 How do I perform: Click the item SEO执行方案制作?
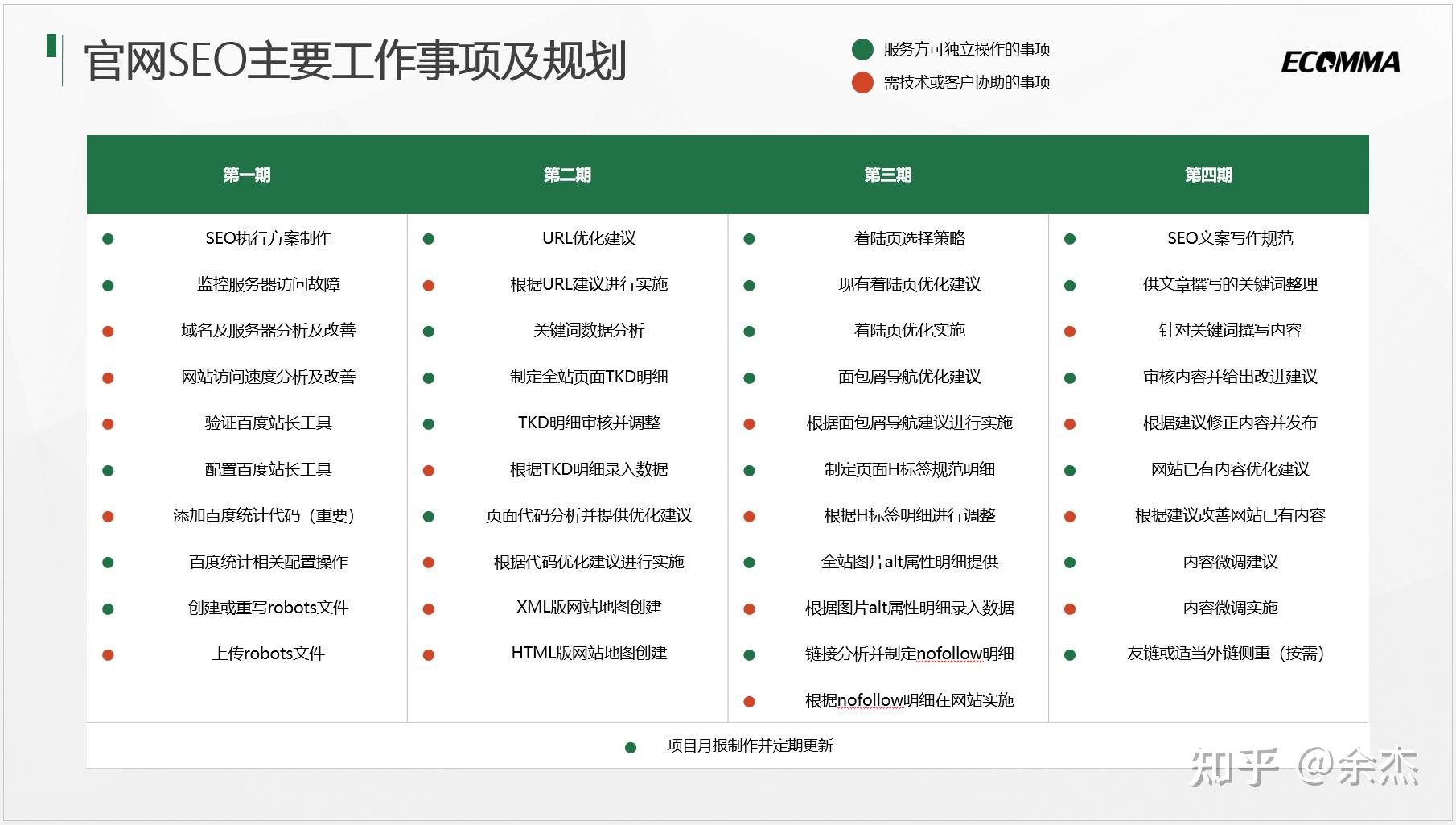click(x=269, y=238)
